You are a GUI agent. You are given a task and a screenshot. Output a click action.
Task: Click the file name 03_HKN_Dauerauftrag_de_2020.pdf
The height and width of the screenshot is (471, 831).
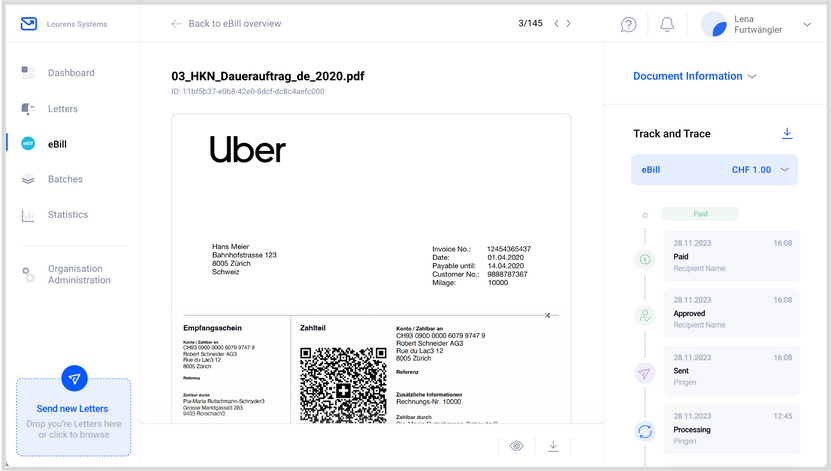(x=268, y=76)
